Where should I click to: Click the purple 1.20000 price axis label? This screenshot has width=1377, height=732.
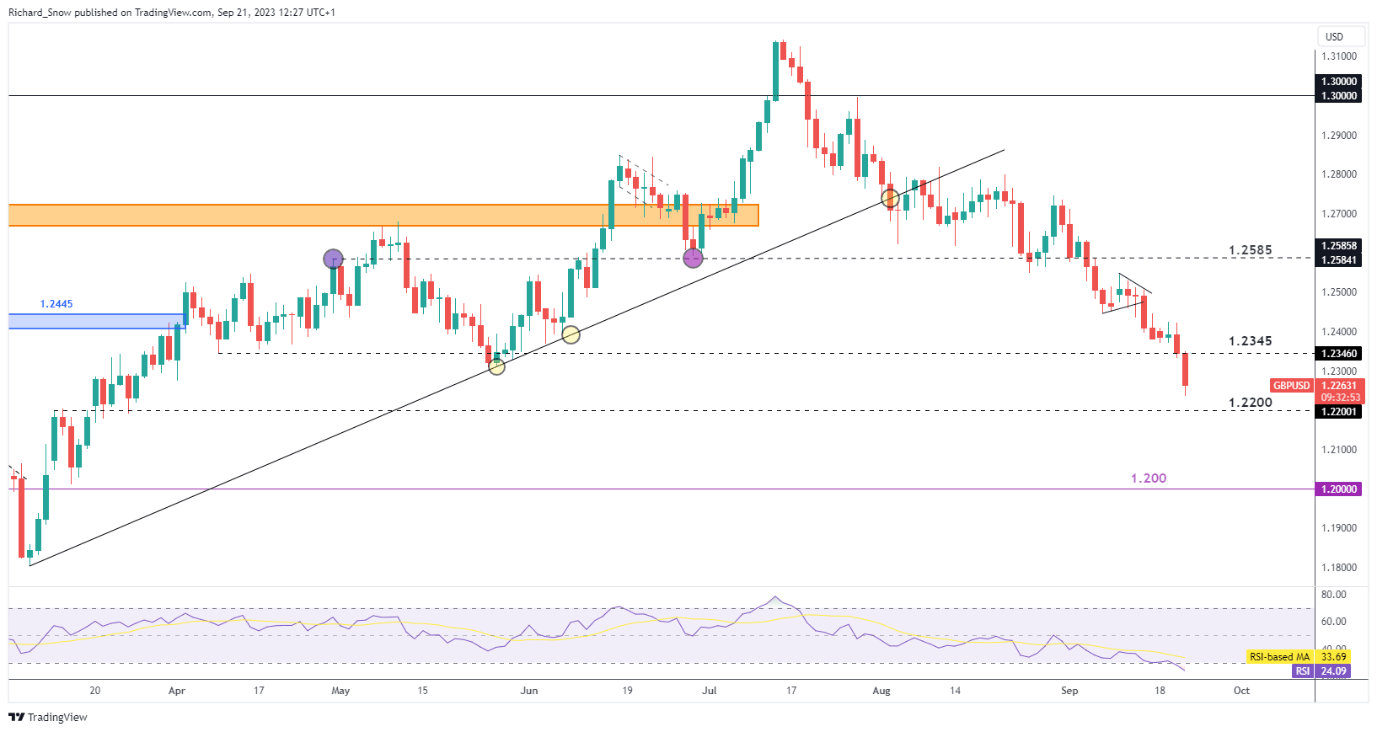tap(1339, 490)
